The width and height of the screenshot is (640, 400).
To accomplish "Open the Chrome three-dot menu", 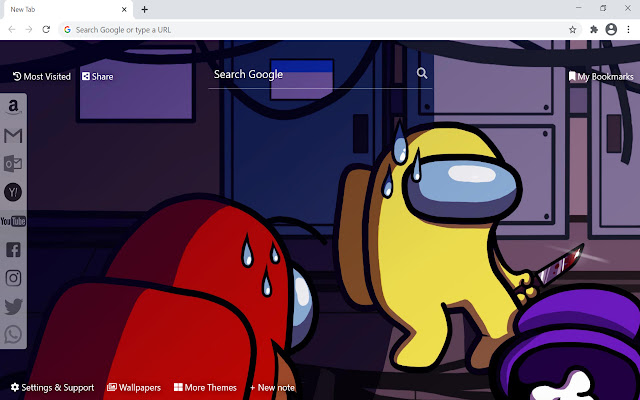I will tap(628, 29).
